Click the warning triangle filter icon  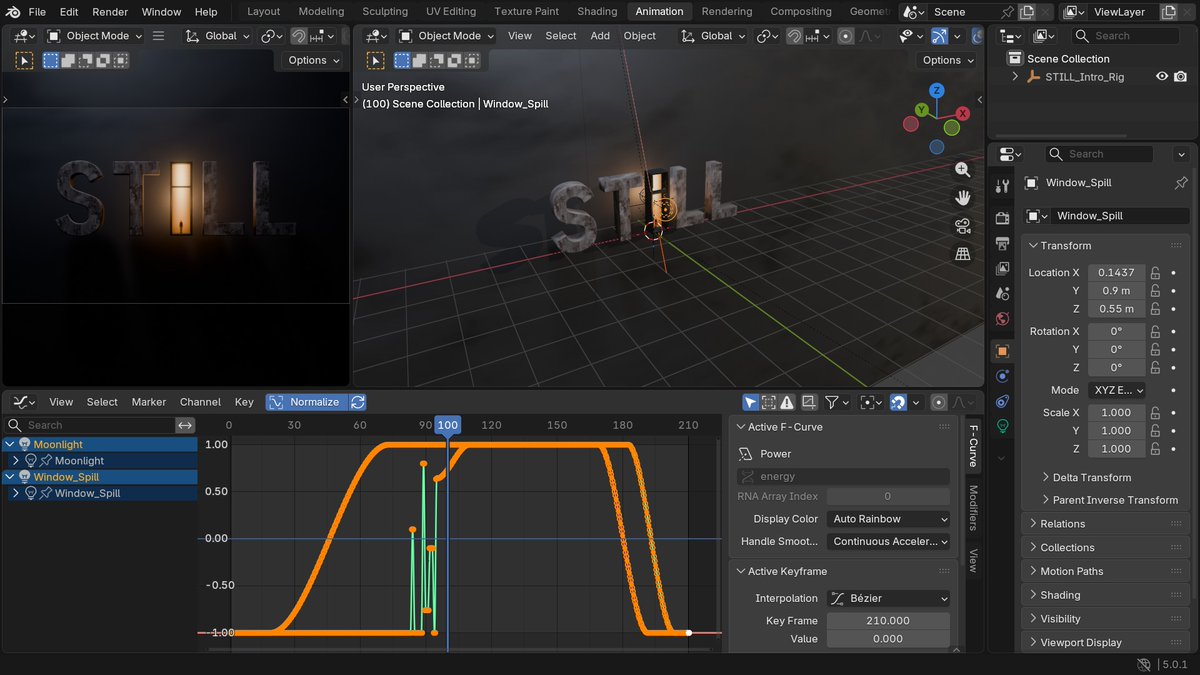(x=787, y=402)
